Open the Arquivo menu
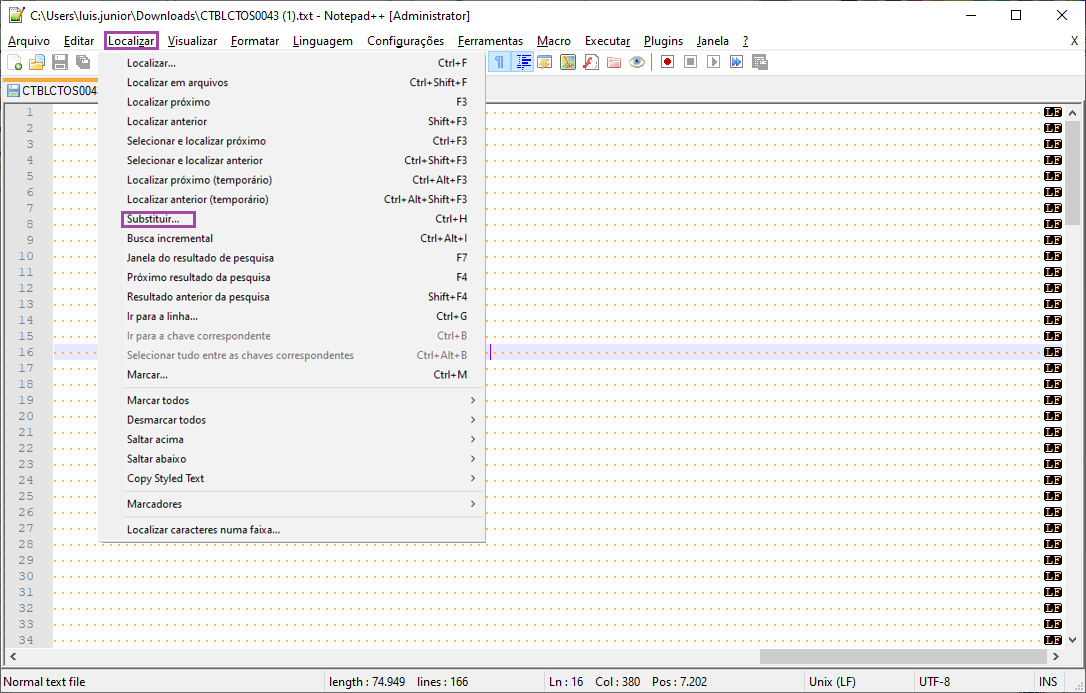Viewport: 1086px width, 693px height. coord(29,41)
